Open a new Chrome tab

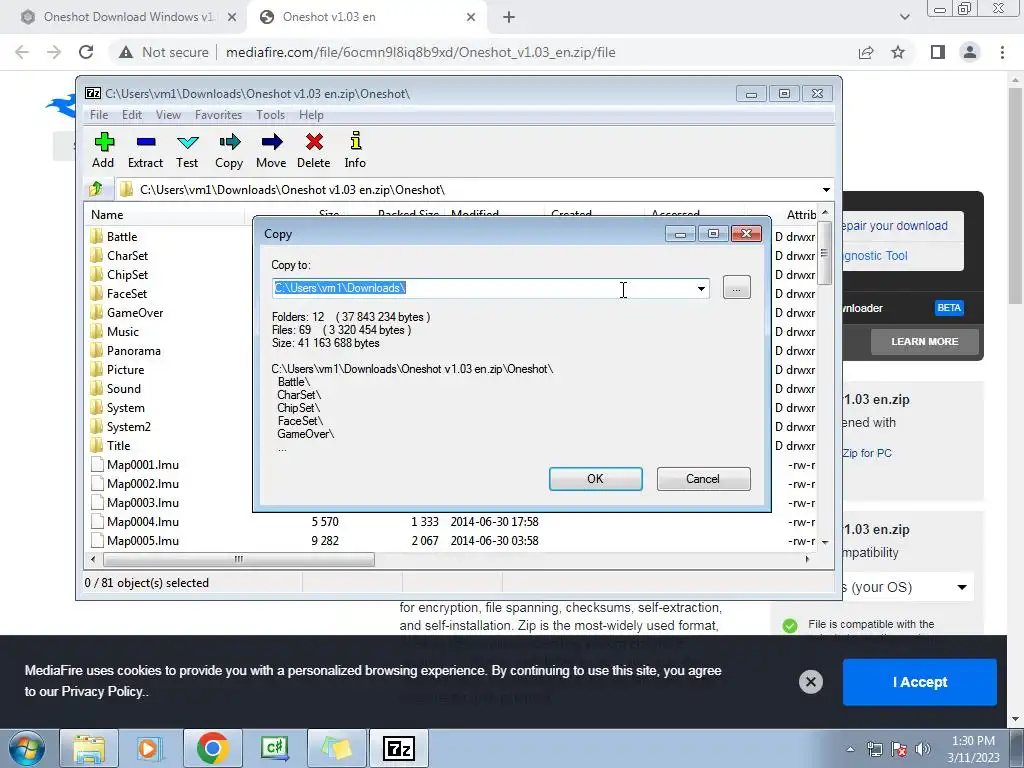coord(509,17)
